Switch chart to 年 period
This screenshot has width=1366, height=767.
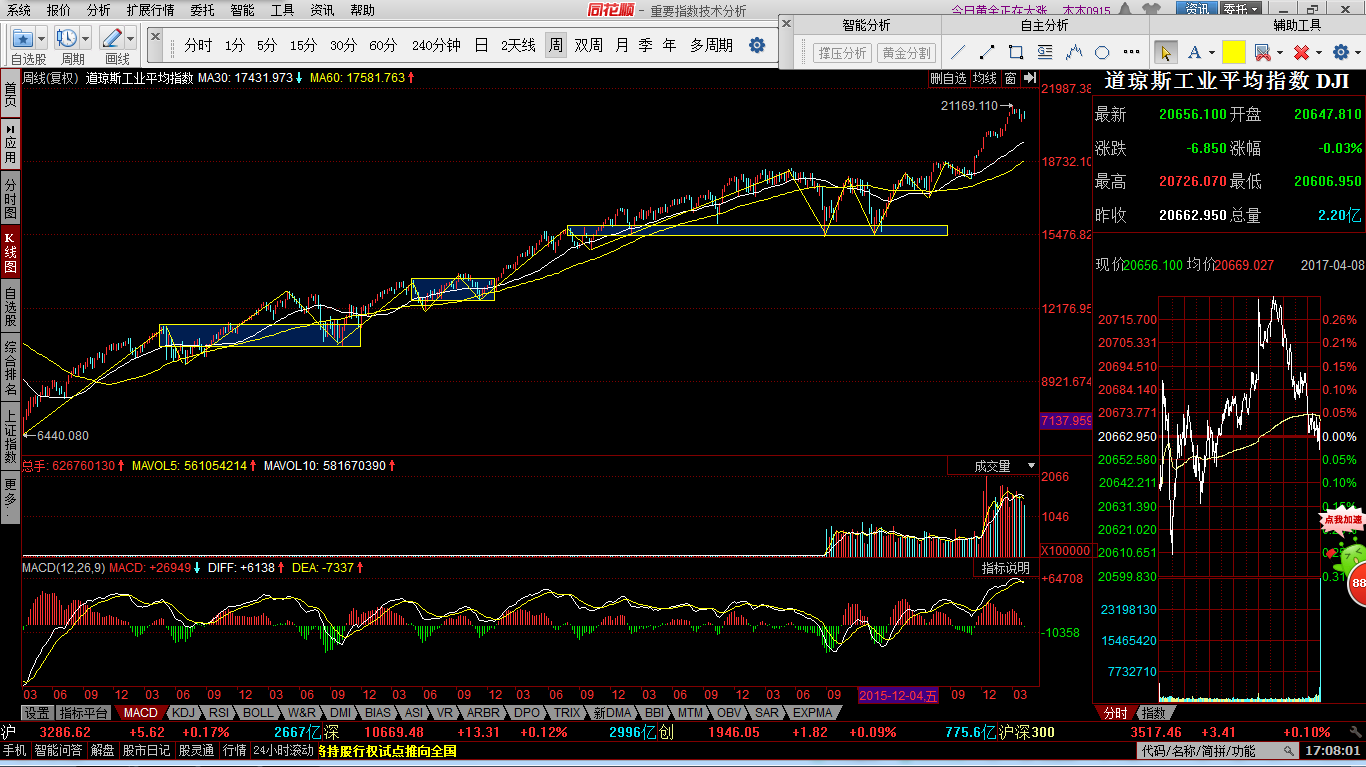click(669, 45)
